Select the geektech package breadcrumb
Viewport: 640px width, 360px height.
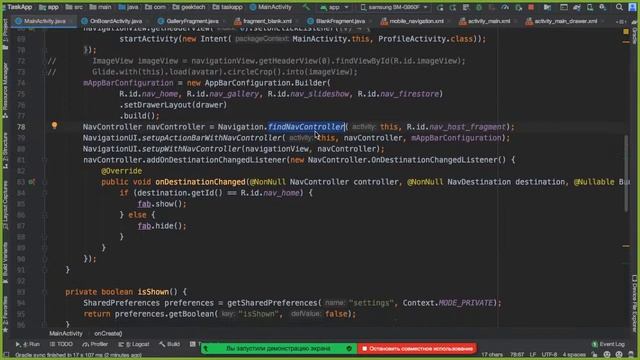189,7
